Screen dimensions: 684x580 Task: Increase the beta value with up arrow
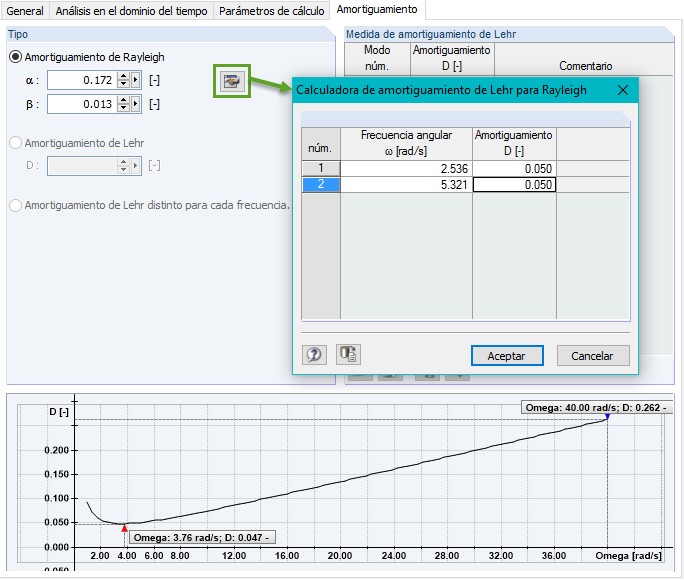[x=124, y=100]
